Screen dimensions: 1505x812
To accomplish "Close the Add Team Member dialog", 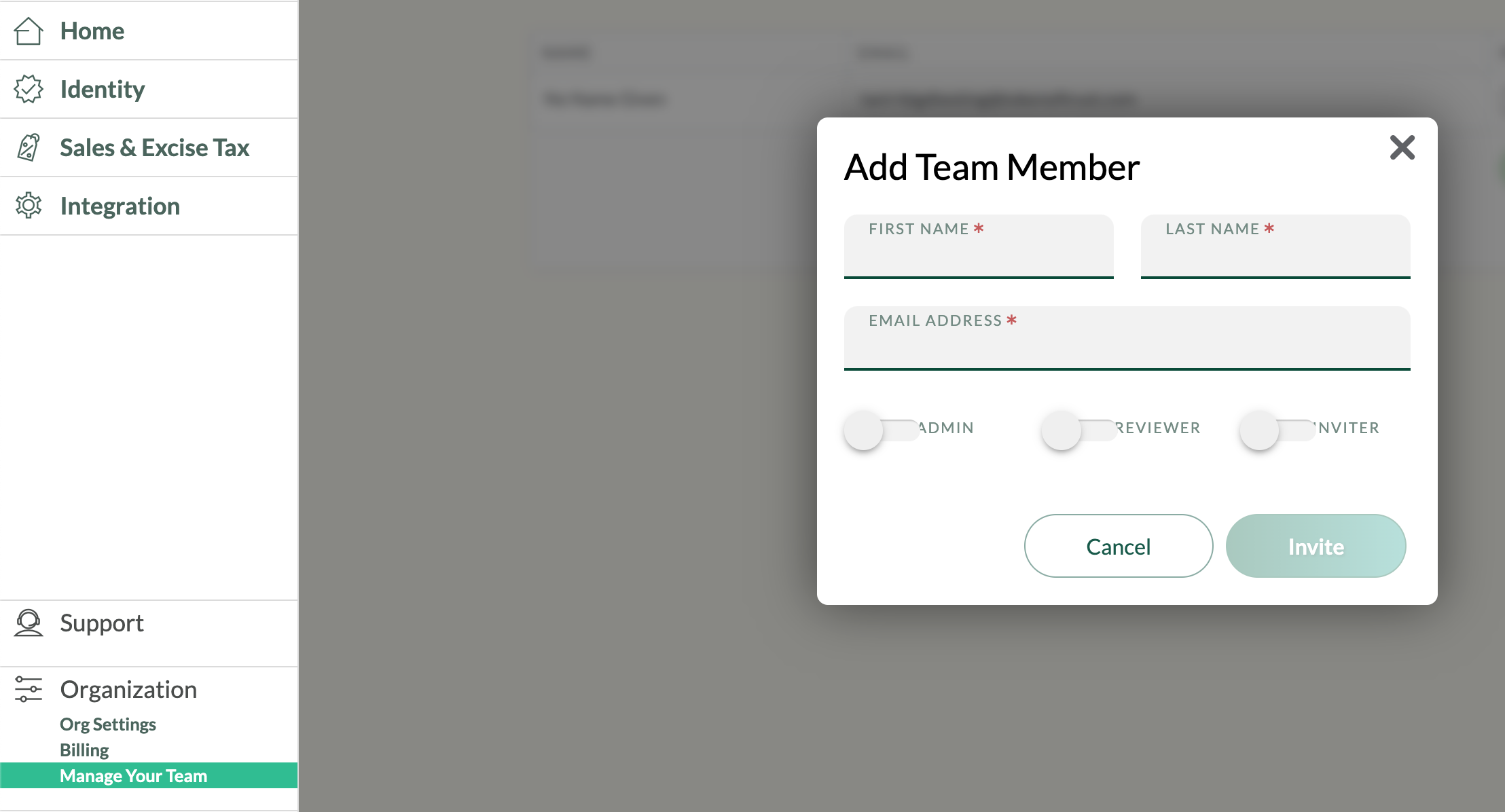I will pyautogui.click(x=1402, y=147).
